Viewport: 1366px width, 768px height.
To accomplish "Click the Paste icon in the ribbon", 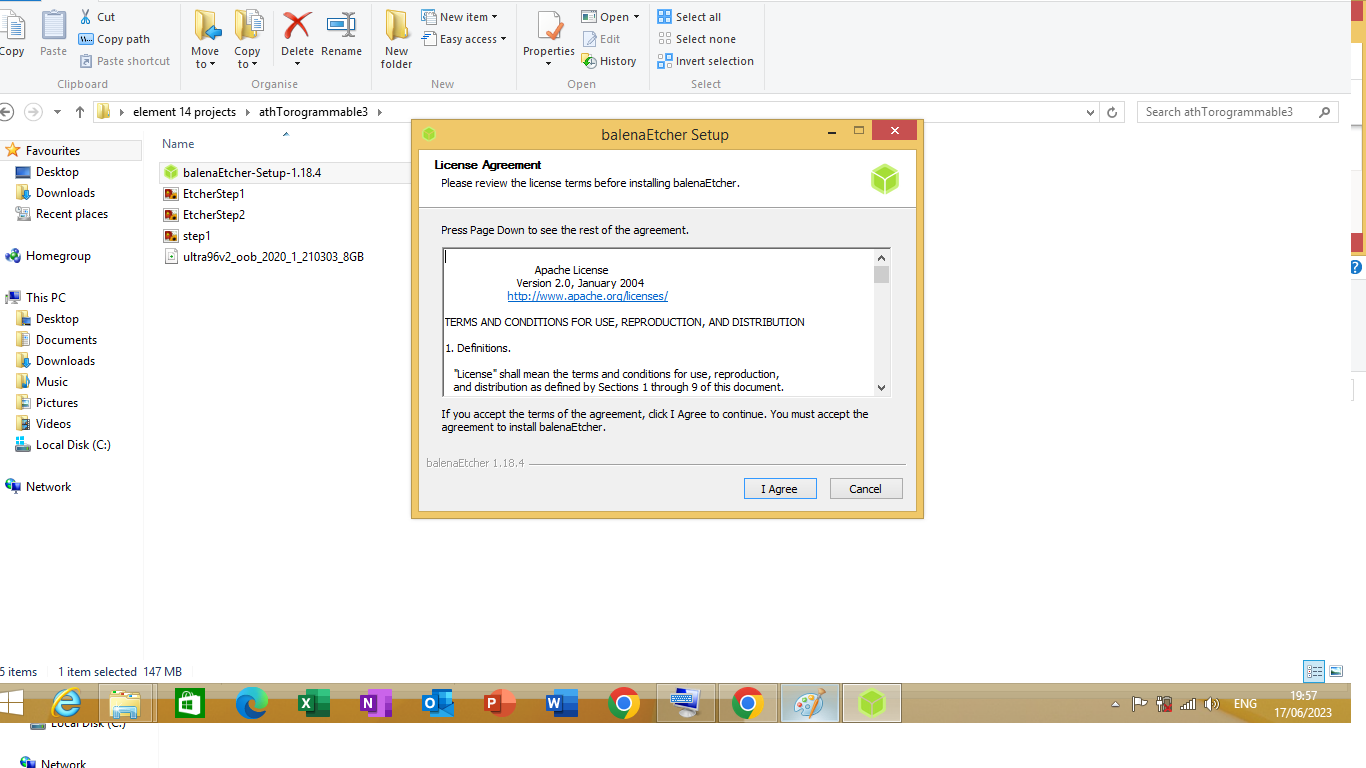I will [x=53, y=26].
